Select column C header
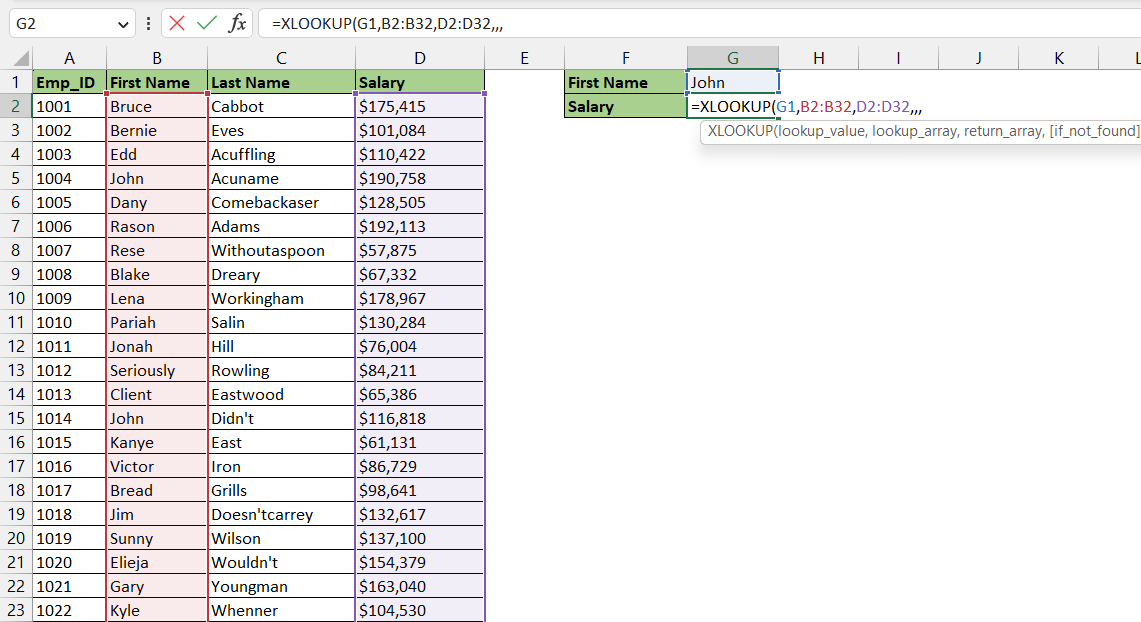Image resolution: width=1141 pixels, height=622 pixels. pyautogui.click(x=281, y=58)
